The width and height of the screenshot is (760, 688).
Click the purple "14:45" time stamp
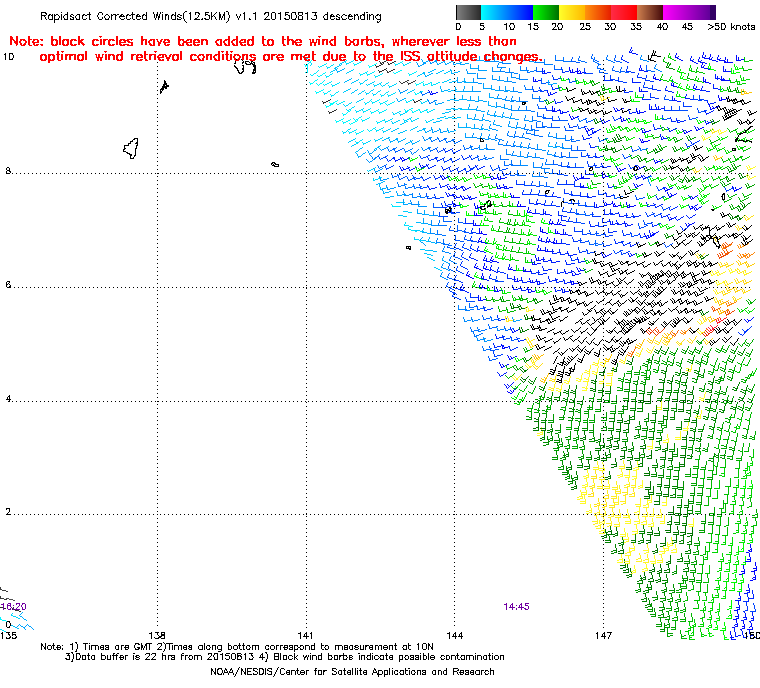(516, 607)
